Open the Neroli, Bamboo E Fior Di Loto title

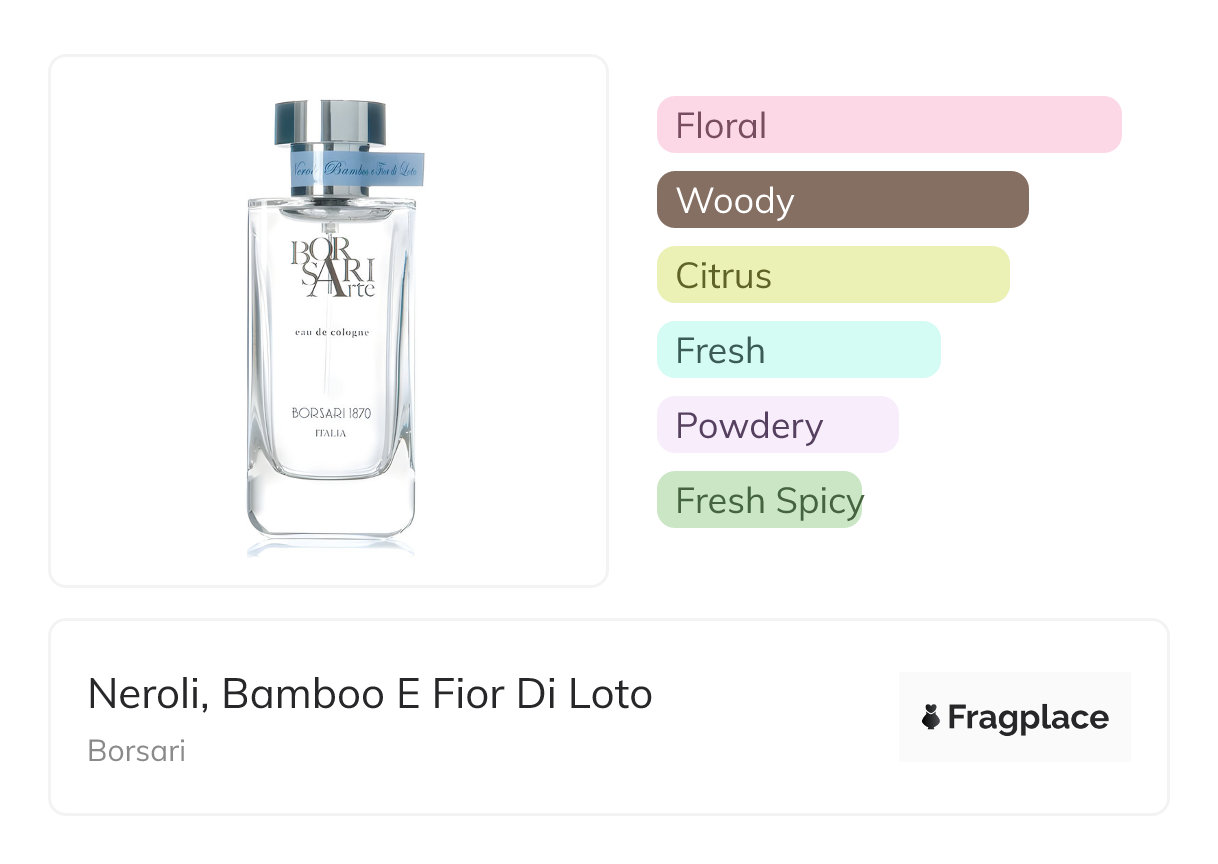tap(370, 694)
